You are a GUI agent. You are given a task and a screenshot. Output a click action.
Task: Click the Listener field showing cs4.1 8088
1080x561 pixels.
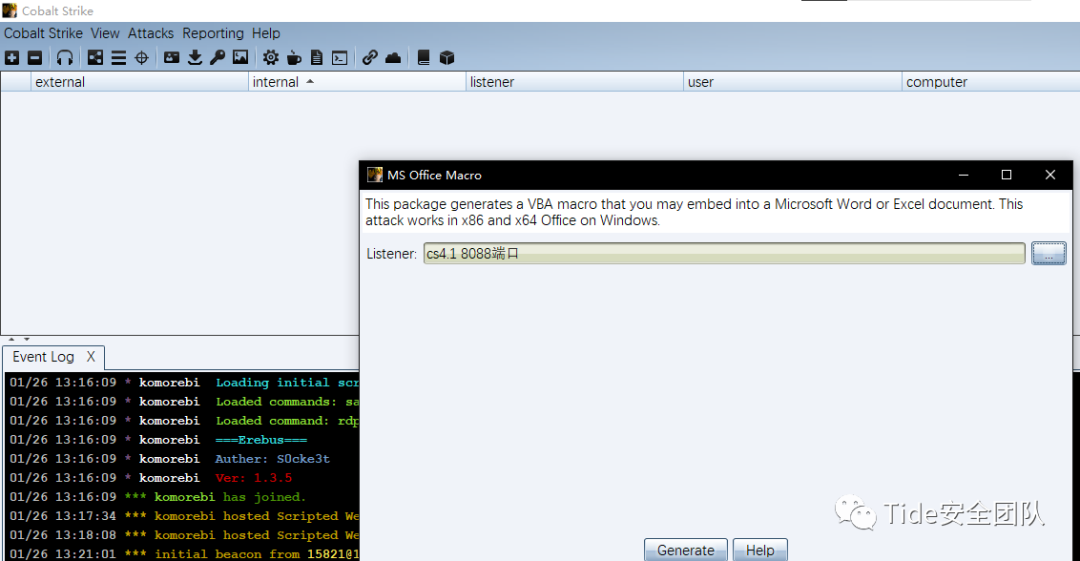(x=724, y=254)
